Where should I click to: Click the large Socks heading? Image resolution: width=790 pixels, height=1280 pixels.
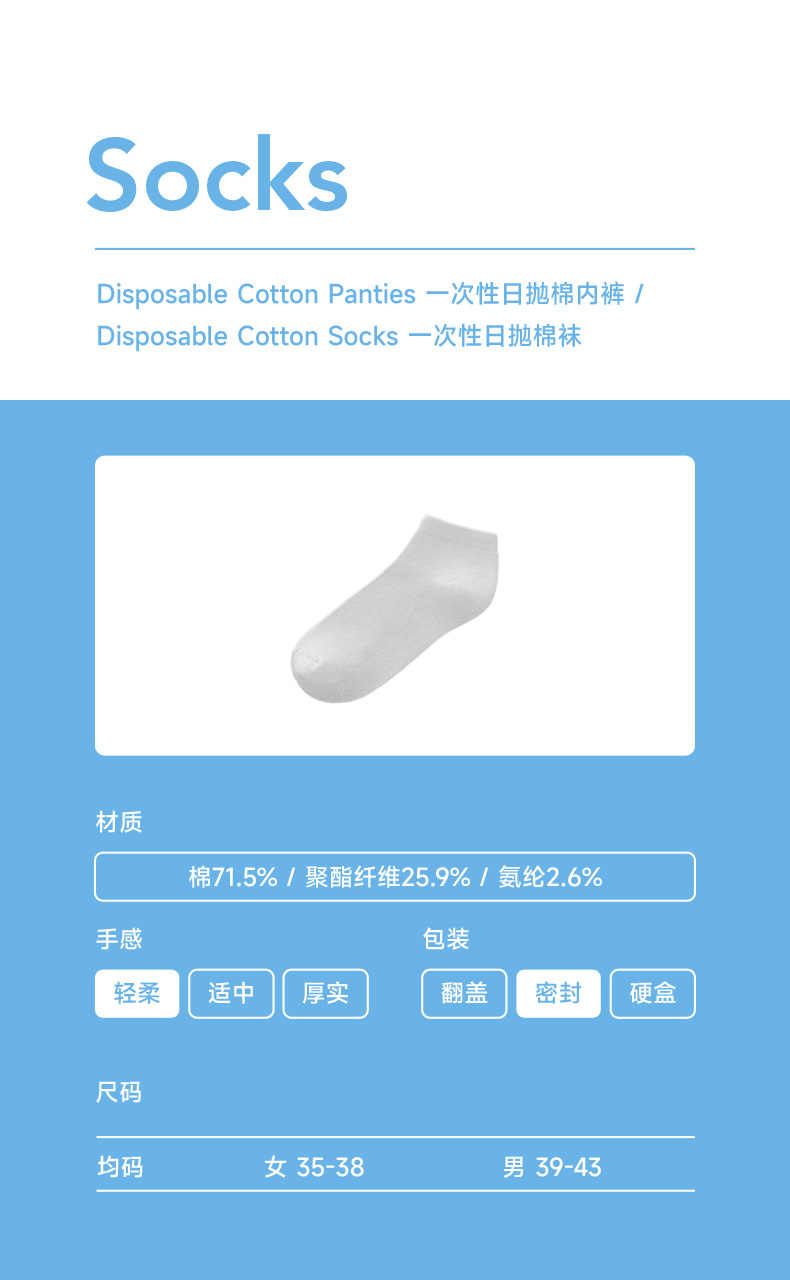click(x=217, y=173)
